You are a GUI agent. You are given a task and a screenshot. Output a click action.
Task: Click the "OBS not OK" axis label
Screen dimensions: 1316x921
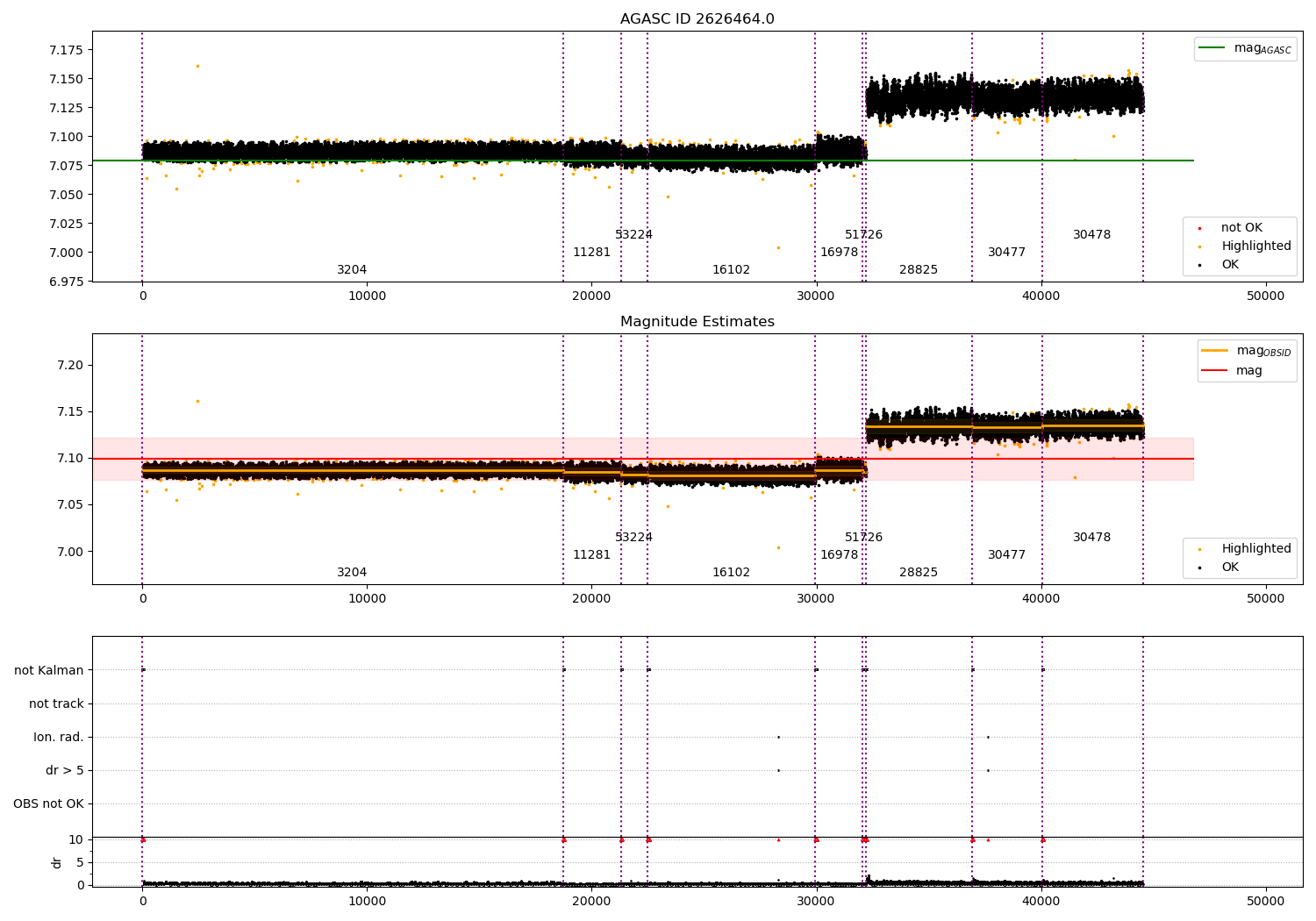pos(49,803)
